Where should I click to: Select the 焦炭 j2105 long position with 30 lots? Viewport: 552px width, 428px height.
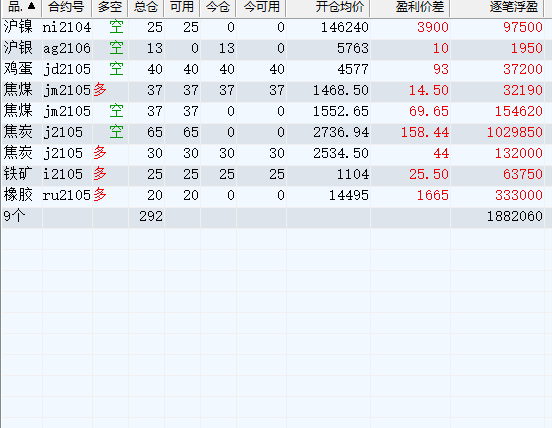[x=273, y=153]
